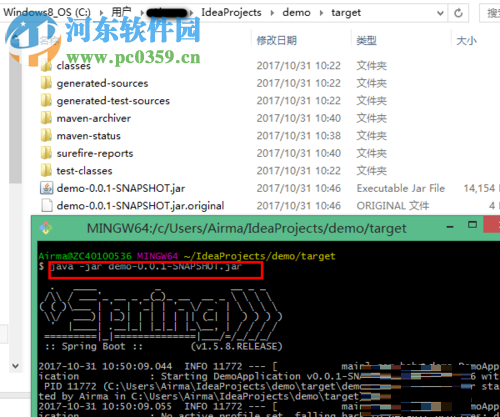Image resolution: width=500 pixels, height=417 pixels.
Task: Expand breadcrumb arrow after 用户
Action: coord(142,13)
